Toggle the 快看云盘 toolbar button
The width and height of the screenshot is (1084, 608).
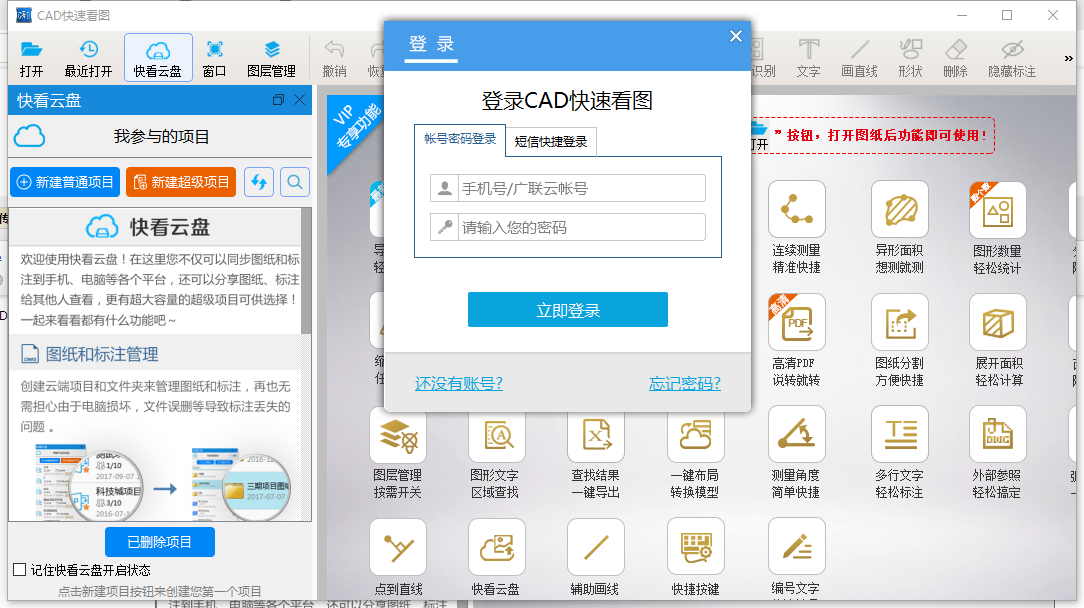158,58
